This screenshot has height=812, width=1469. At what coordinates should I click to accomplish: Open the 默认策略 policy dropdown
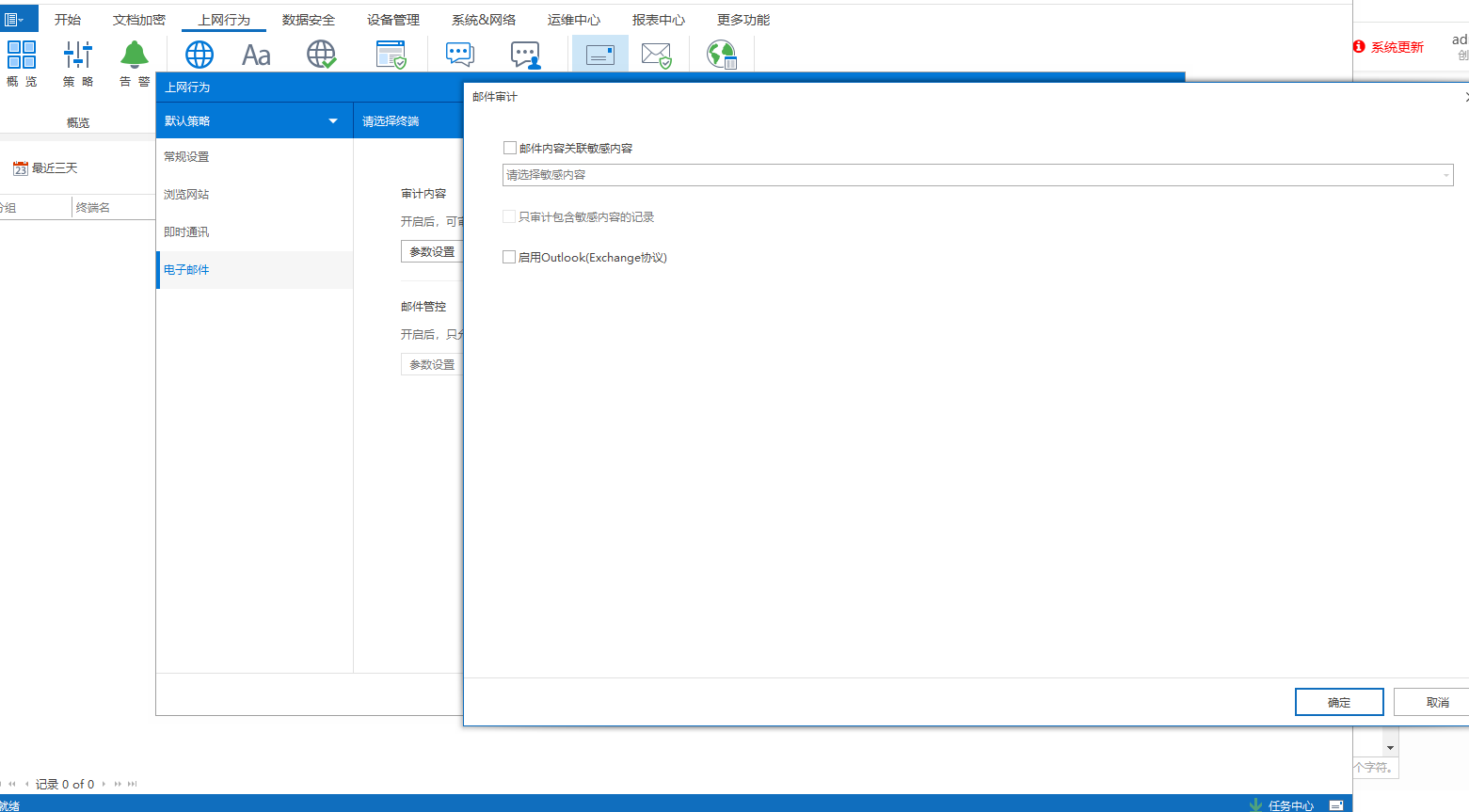coord(332,120)
